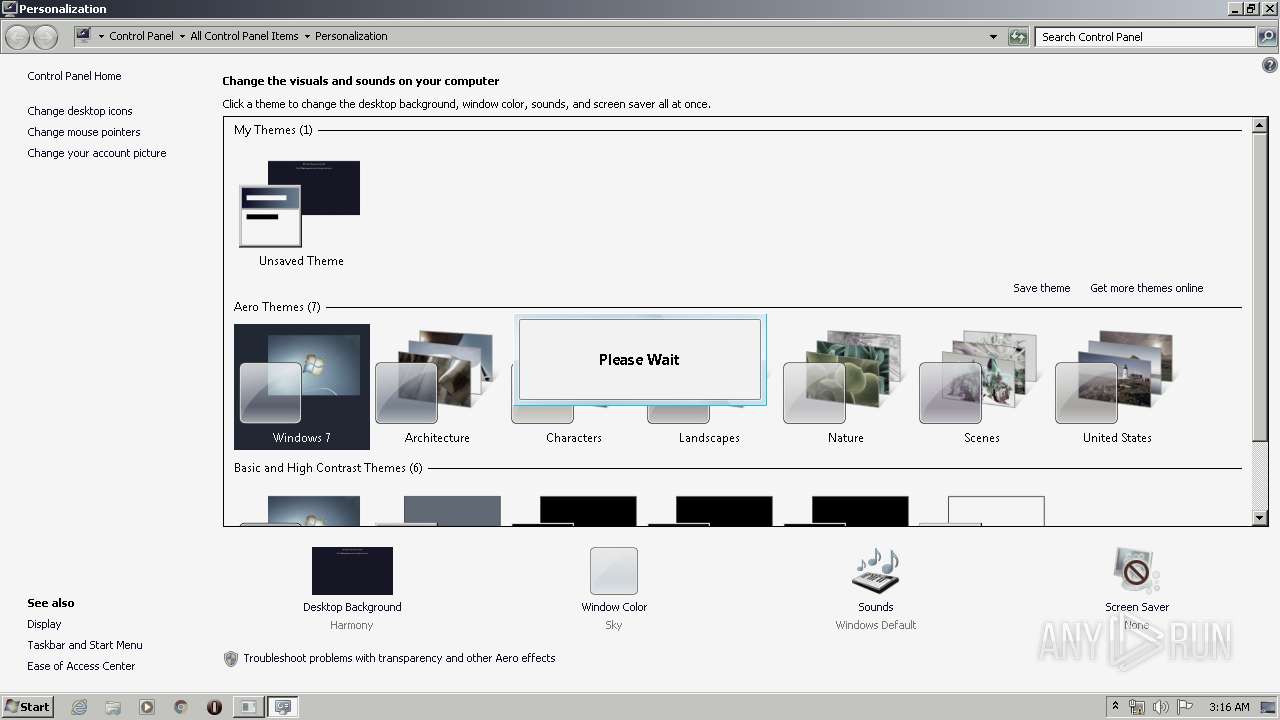The width and height of the screenshot is (1280, 720).
Task: Open Control Panel Home
Action: coord(74,76)
